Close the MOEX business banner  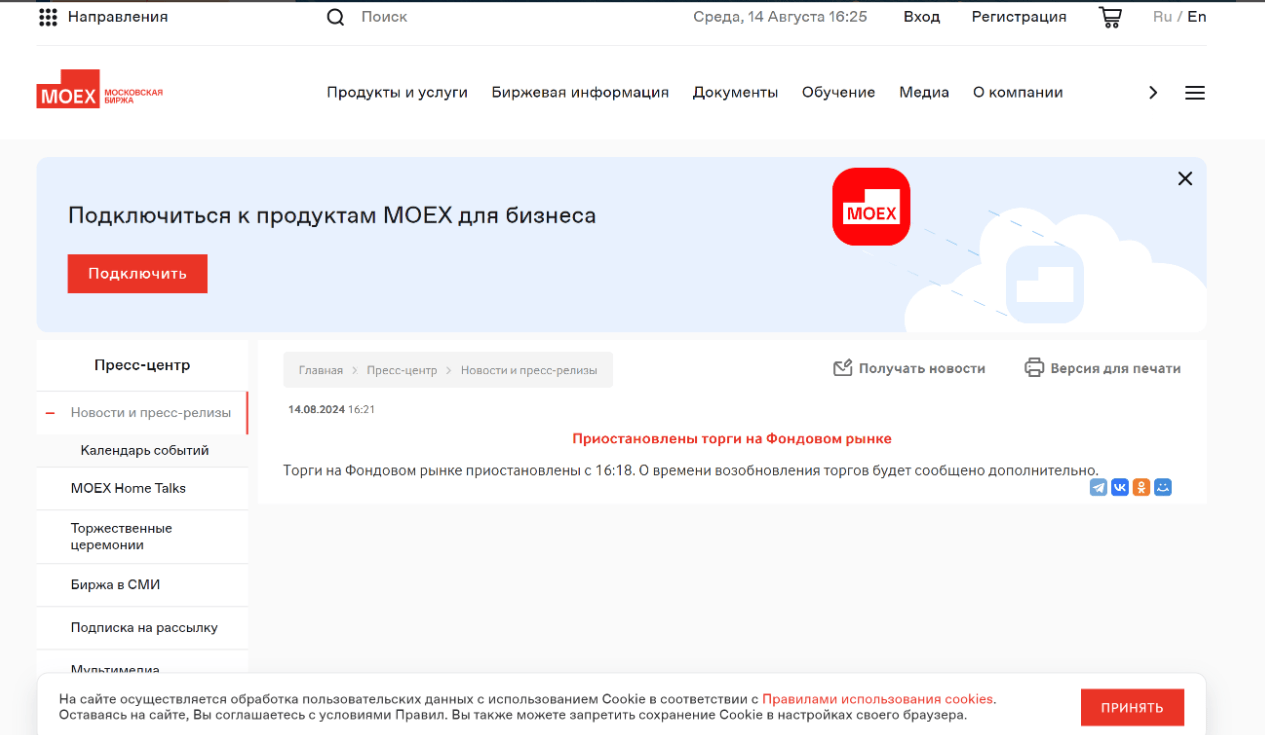pyautogui.click(x=1185, y=179)
